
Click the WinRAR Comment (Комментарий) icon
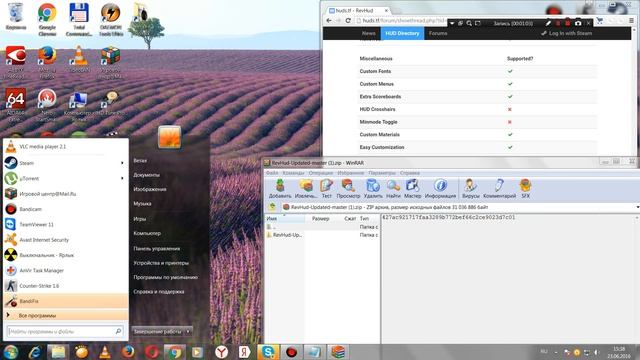point(499,189)
